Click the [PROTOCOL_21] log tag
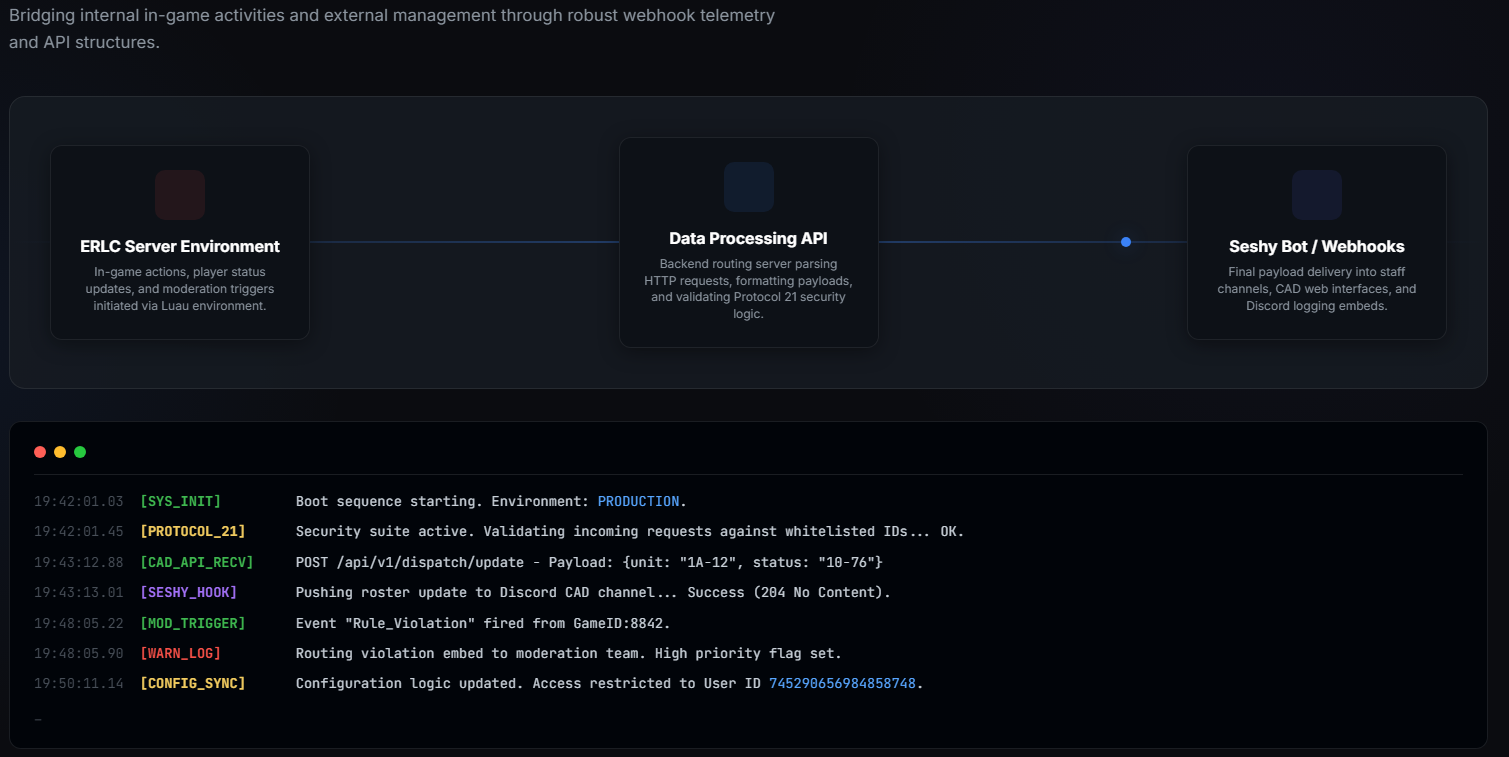 click(193, 532)
